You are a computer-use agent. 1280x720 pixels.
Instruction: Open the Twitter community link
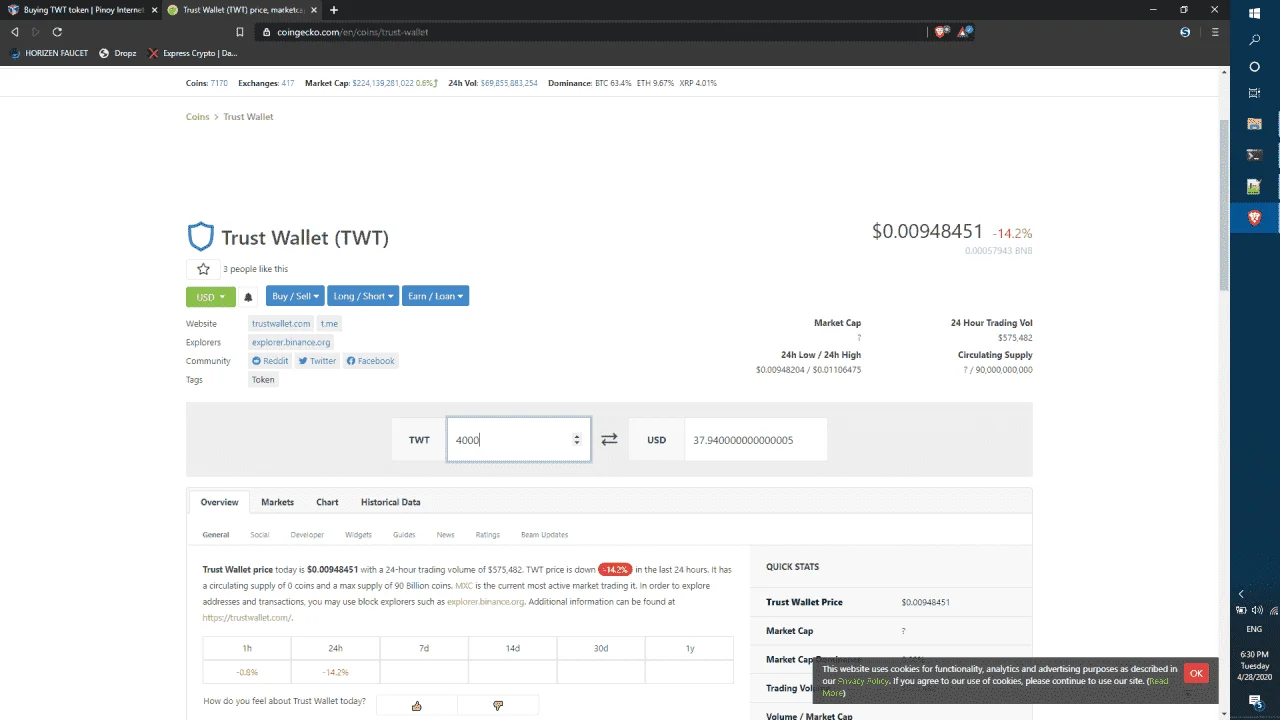(317, 361)
